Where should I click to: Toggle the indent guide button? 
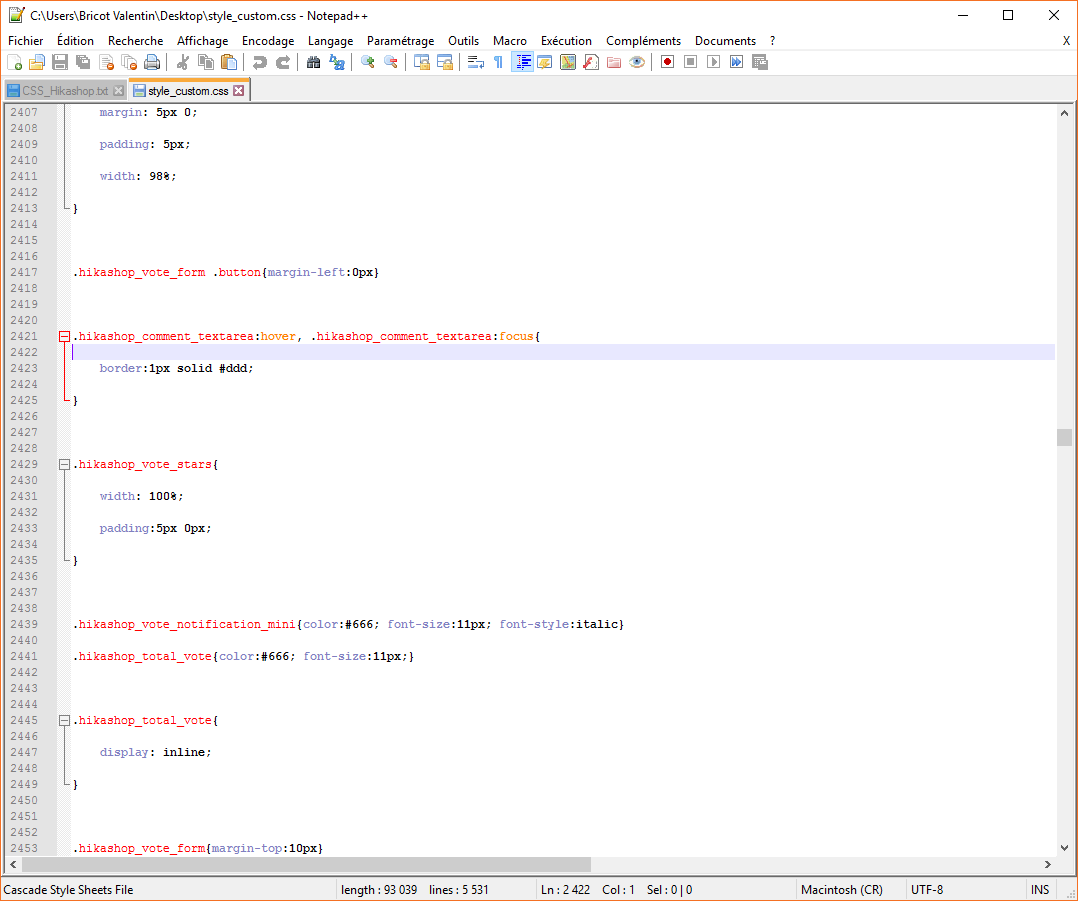(522, 62)
